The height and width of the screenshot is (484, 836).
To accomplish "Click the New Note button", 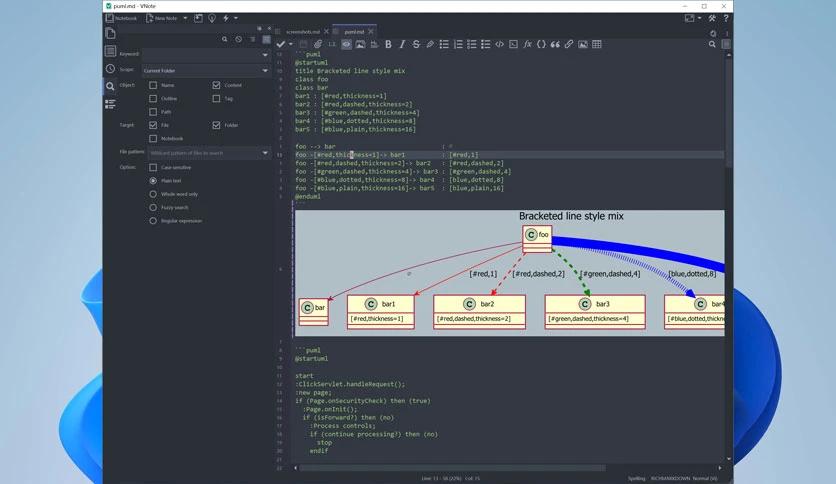I will (162, 18).
